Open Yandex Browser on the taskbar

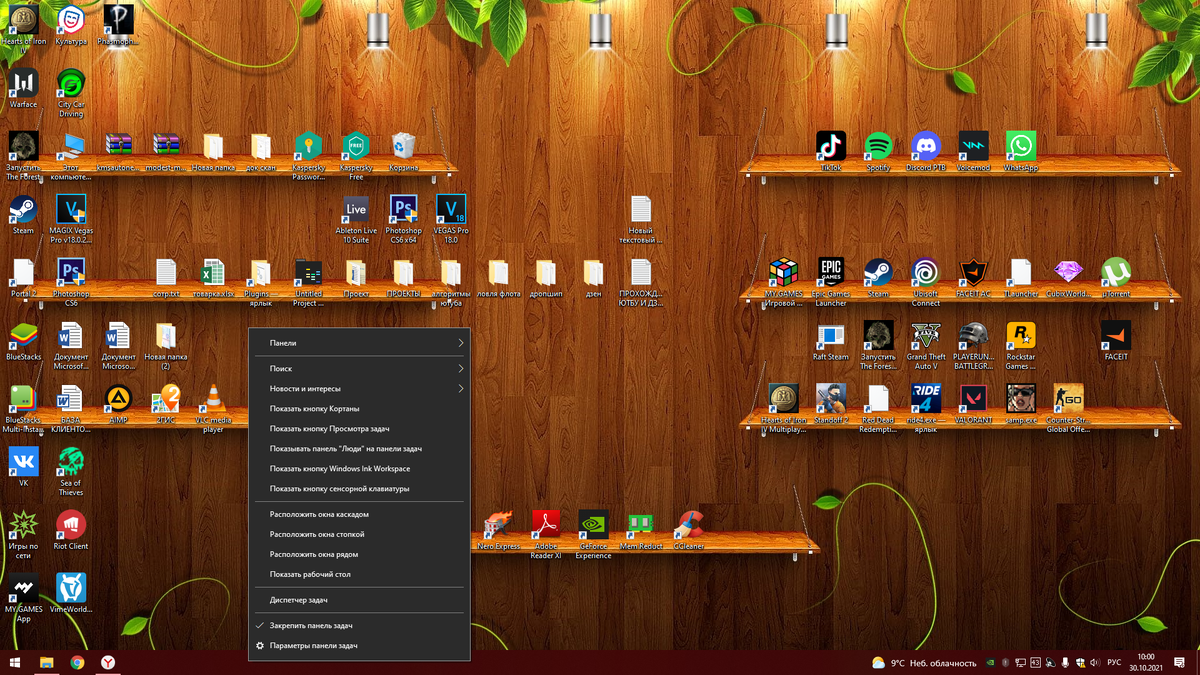point(107,662)
